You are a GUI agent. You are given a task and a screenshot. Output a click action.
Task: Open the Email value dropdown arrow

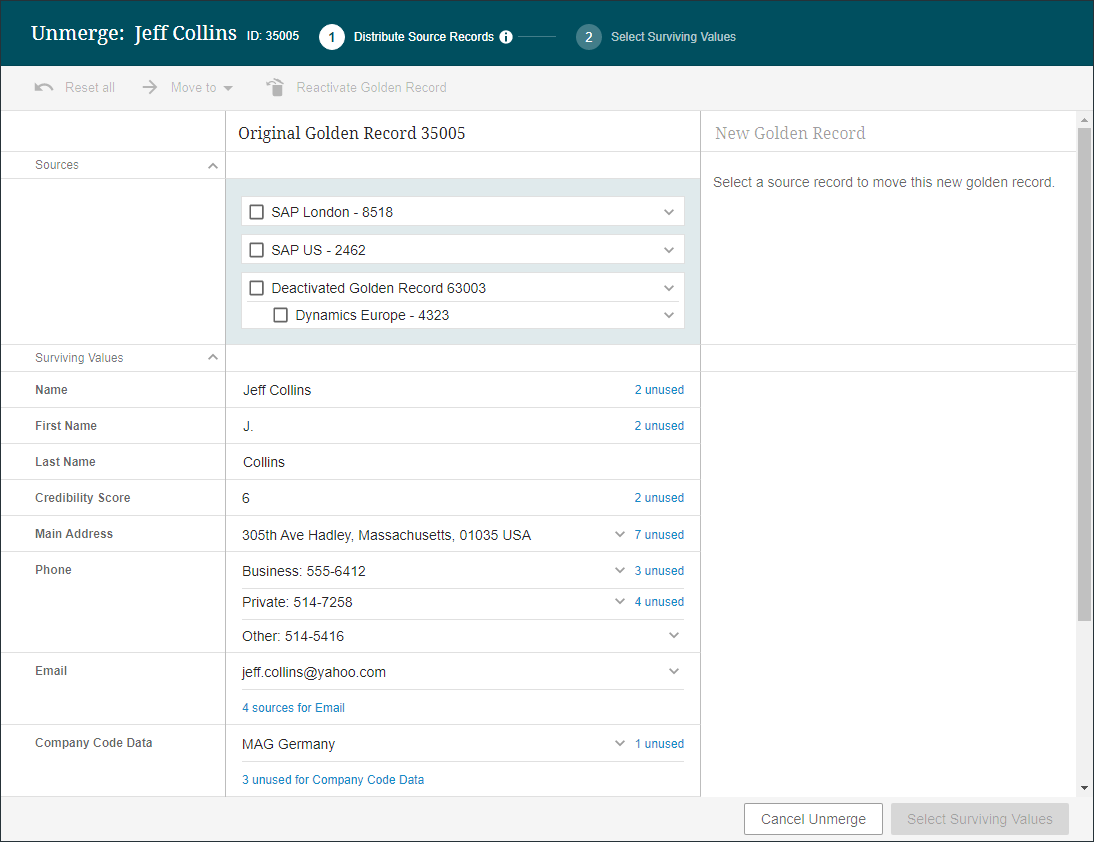coord(674,672)
